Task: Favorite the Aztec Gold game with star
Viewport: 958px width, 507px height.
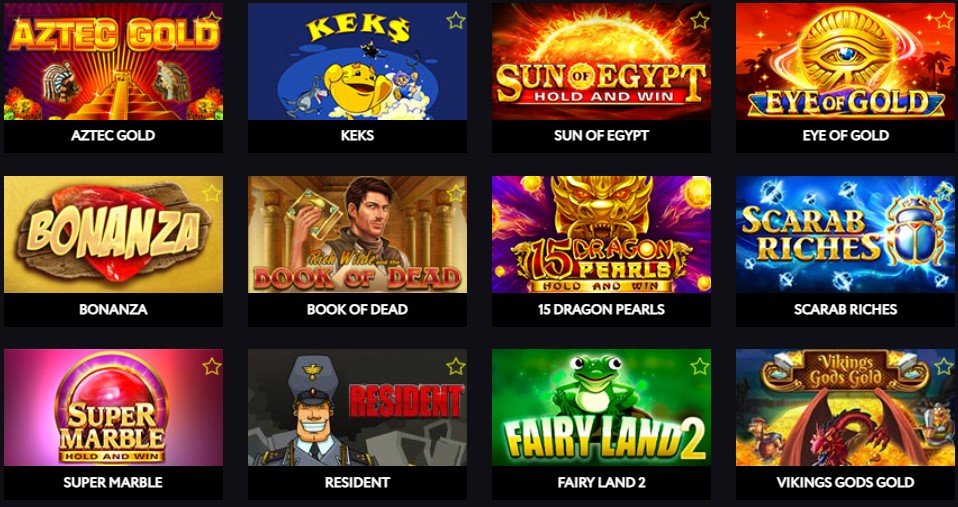Action: (211, 20)
